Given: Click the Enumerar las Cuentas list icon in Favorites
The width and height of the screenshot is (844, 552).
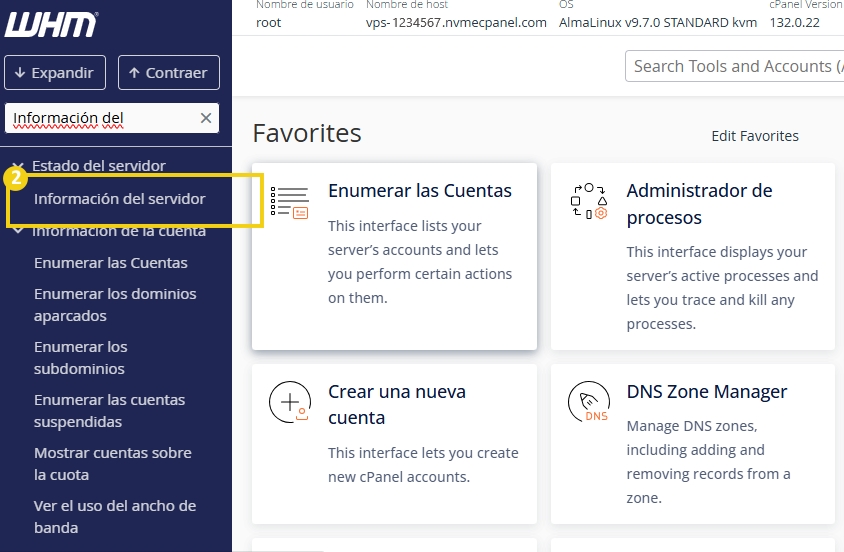Looking at the screenshot, I should [x=290, y=202].
